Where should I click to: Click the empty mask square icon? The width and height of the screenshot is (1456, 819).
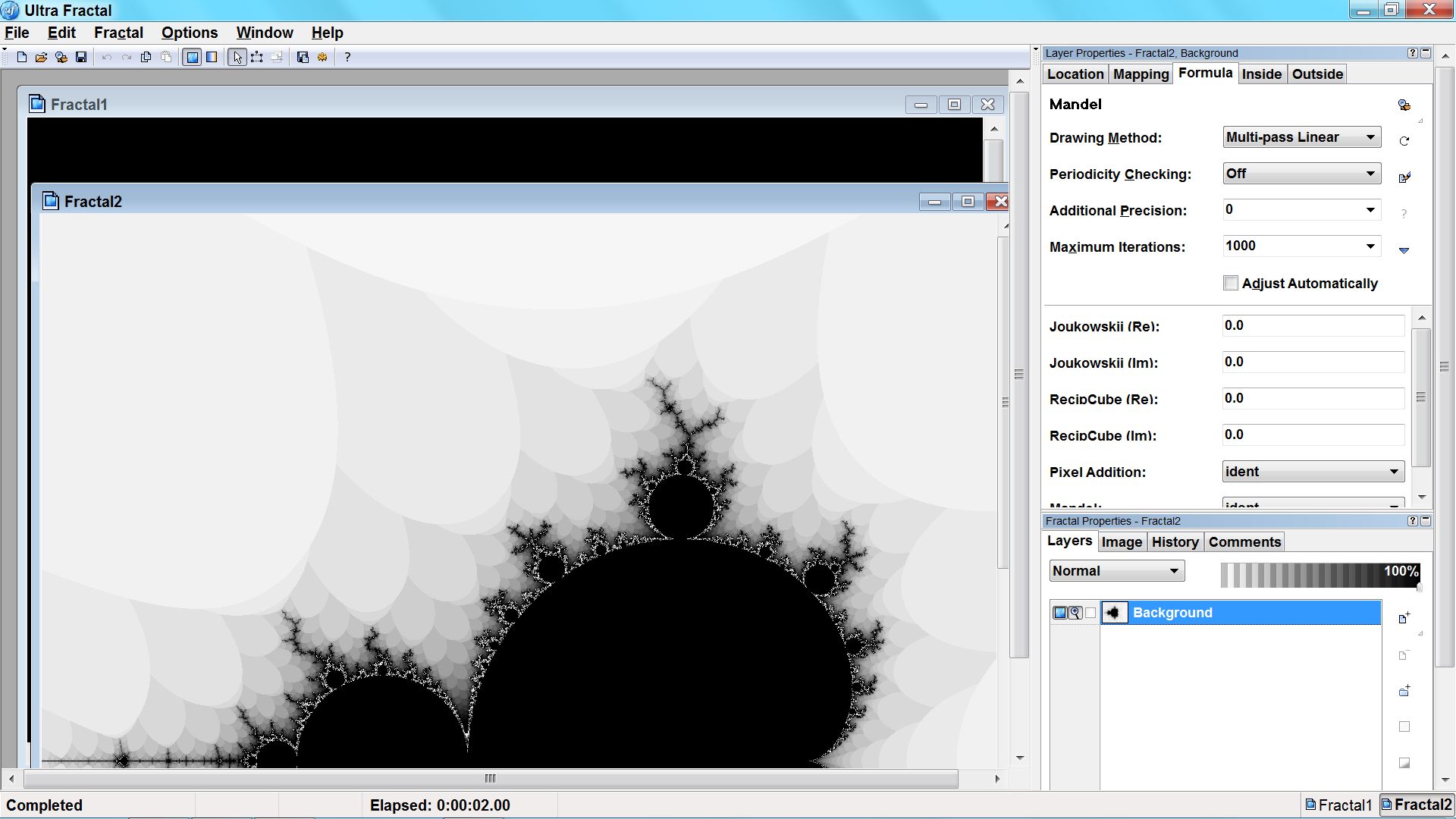[x=1404, y=726]
